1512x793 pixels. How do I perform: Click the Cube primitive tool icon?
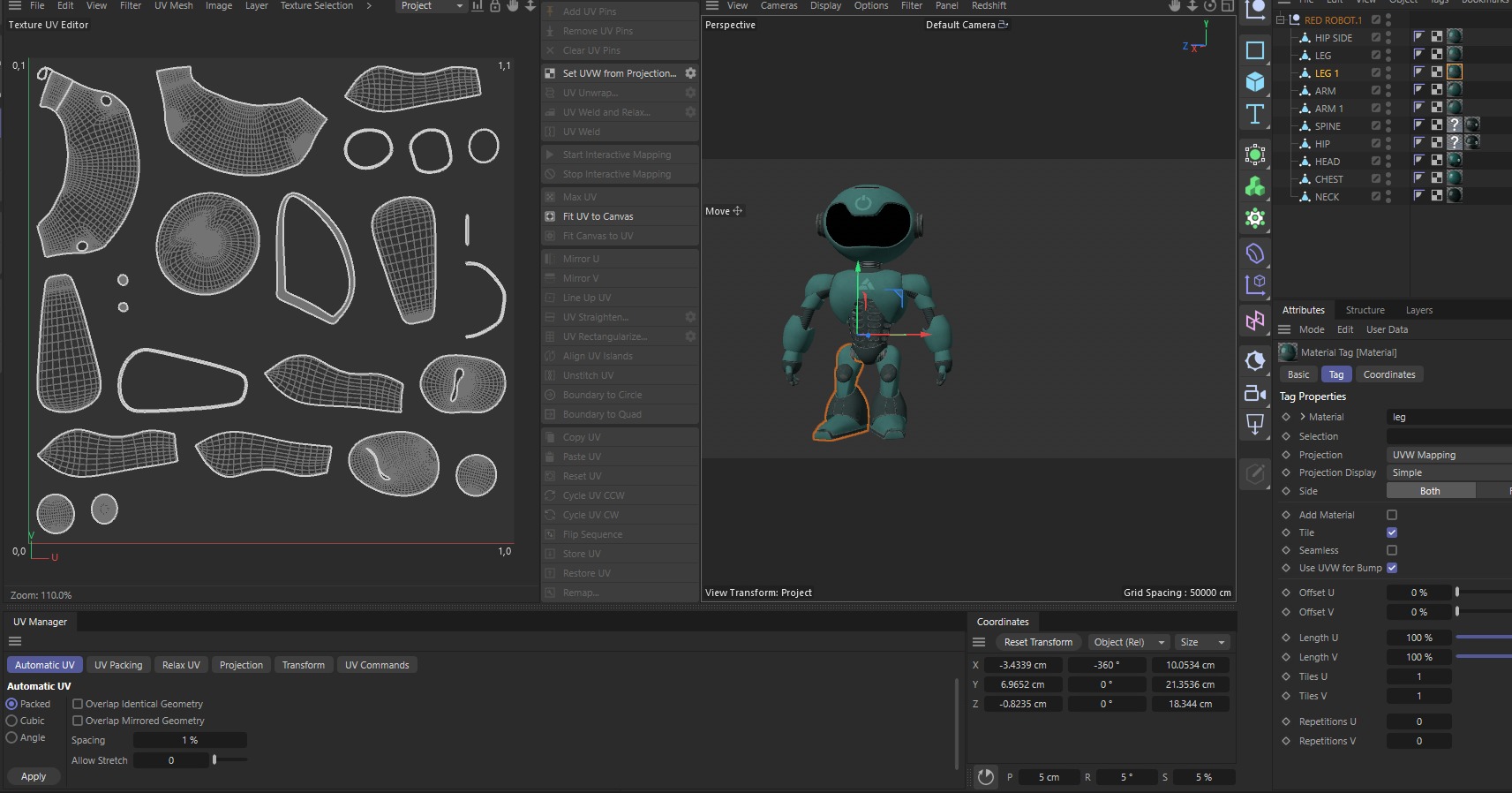1254,82
